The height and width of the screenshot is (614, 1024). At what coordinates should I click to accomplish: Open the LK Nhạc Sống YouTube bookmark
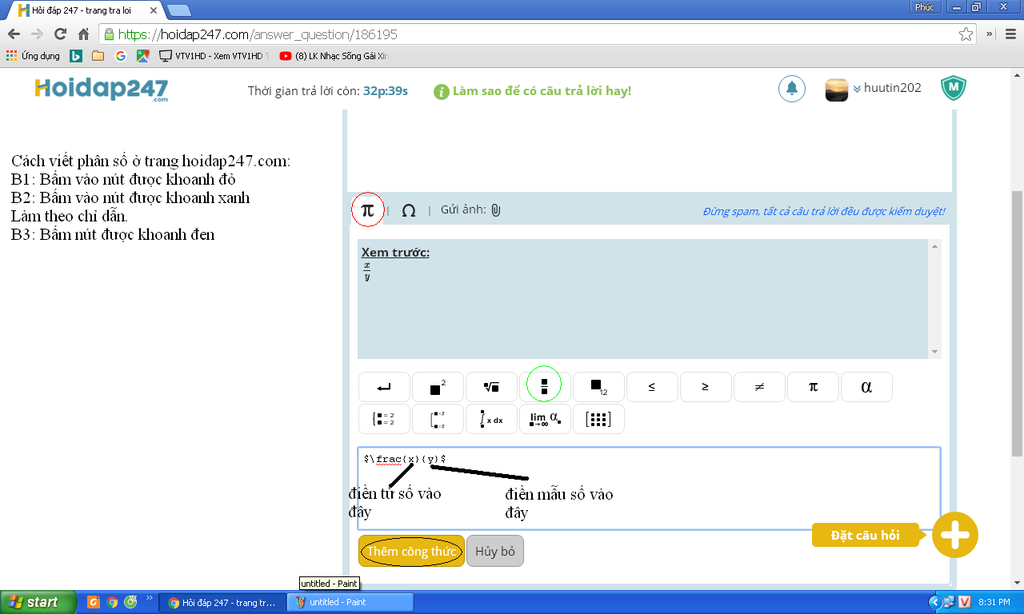pyautogui.click(x=334, y=56)
